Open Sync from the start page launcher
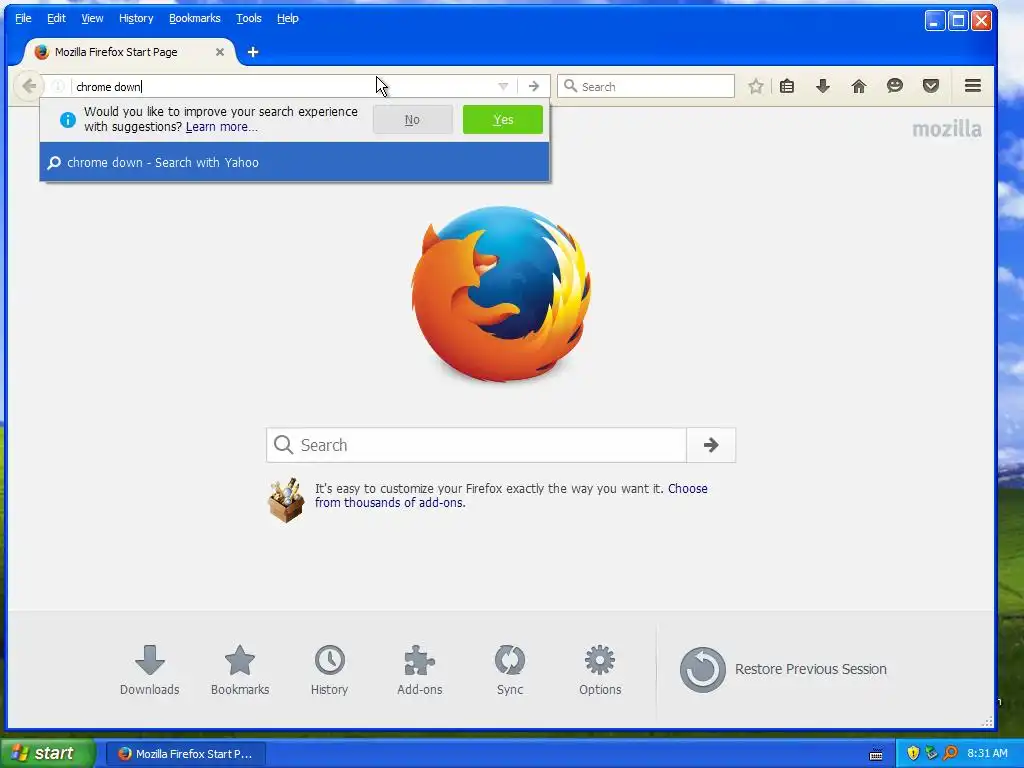The image size is (1024, 768). coord(509,669)
